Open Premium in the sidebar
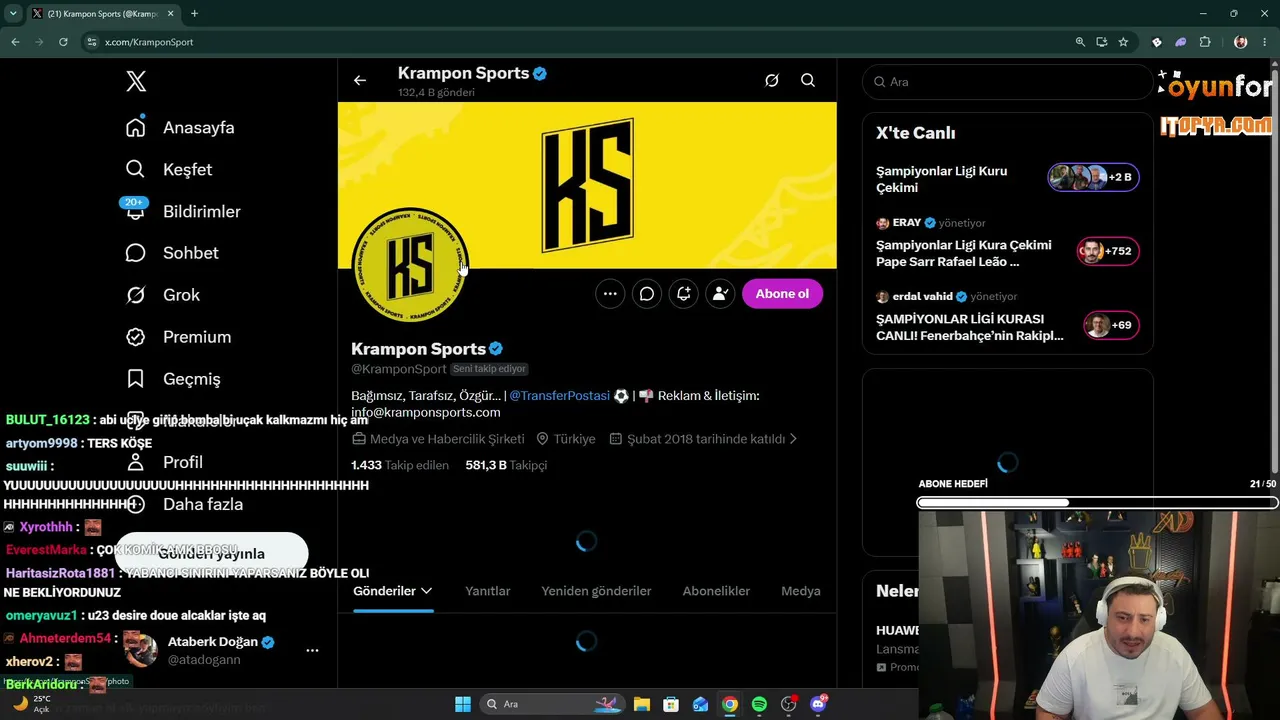The image size is (1280, 720). pos(178,337)
